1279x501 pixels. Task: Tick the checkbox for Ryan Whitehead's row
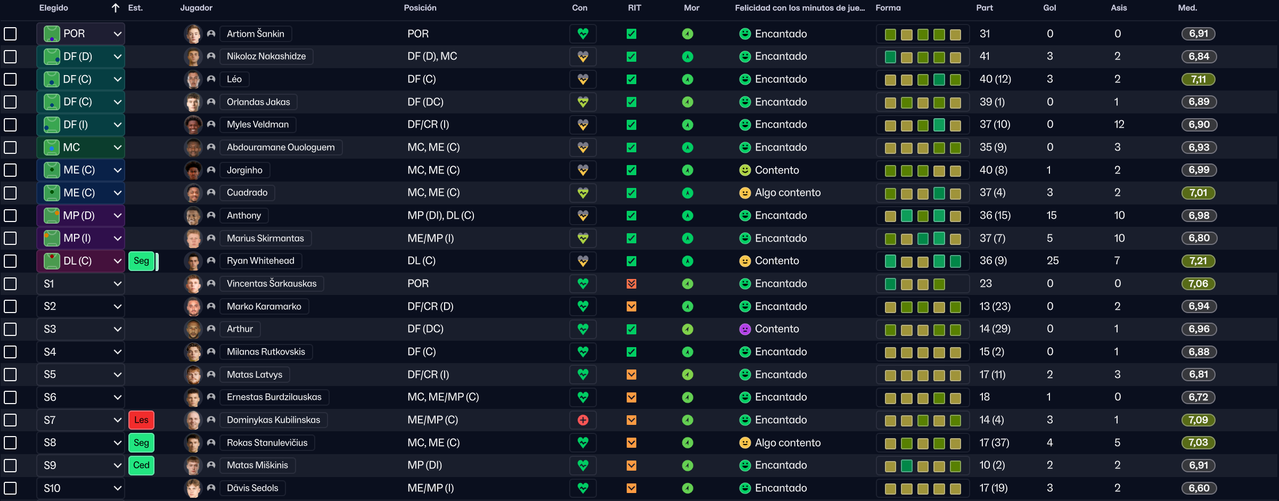click(x=10, y=261)
